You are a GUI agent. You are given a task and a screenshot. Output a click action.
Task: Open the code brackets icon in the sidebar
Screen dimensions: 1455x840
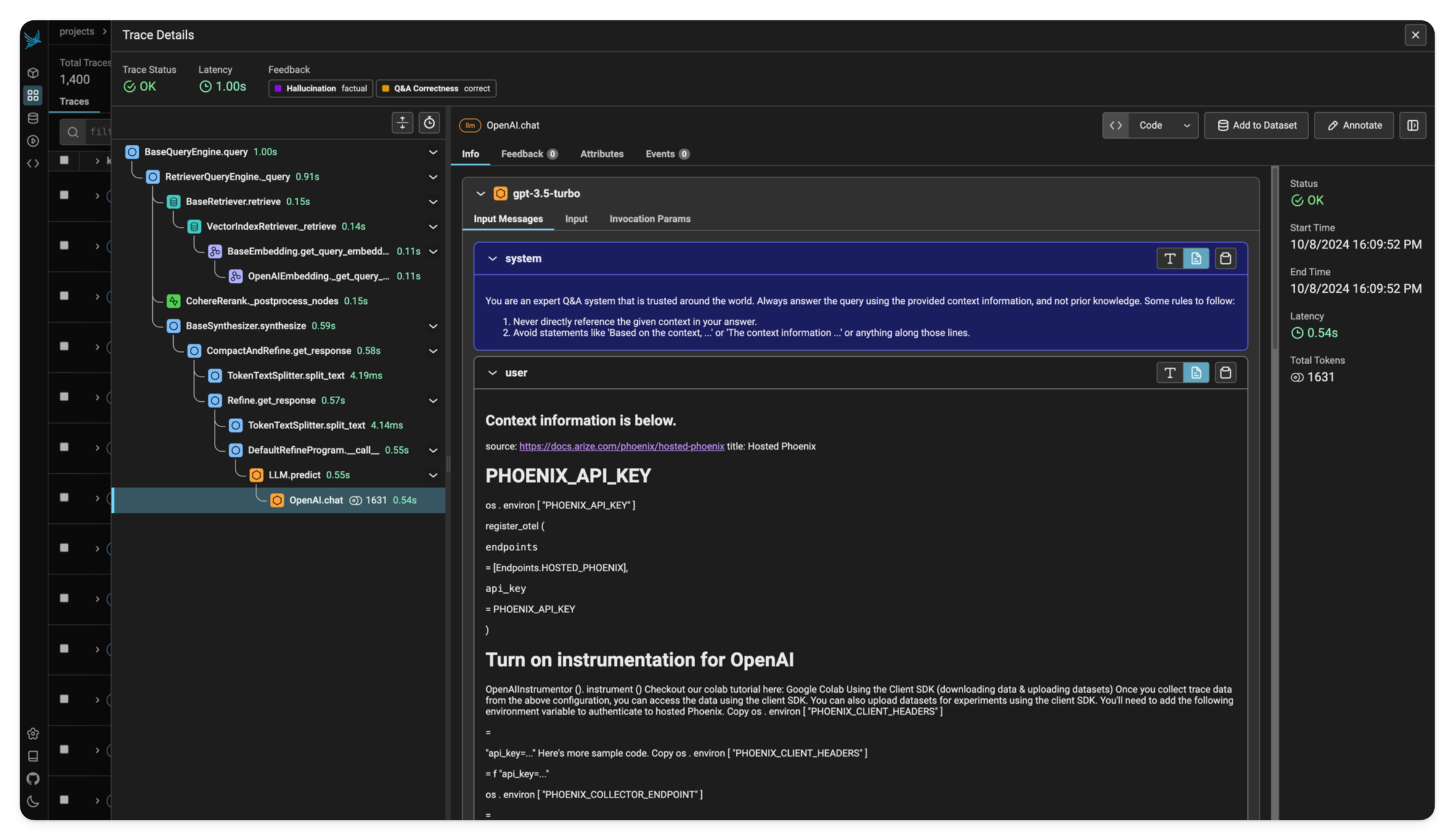click(x=33, y=163)
